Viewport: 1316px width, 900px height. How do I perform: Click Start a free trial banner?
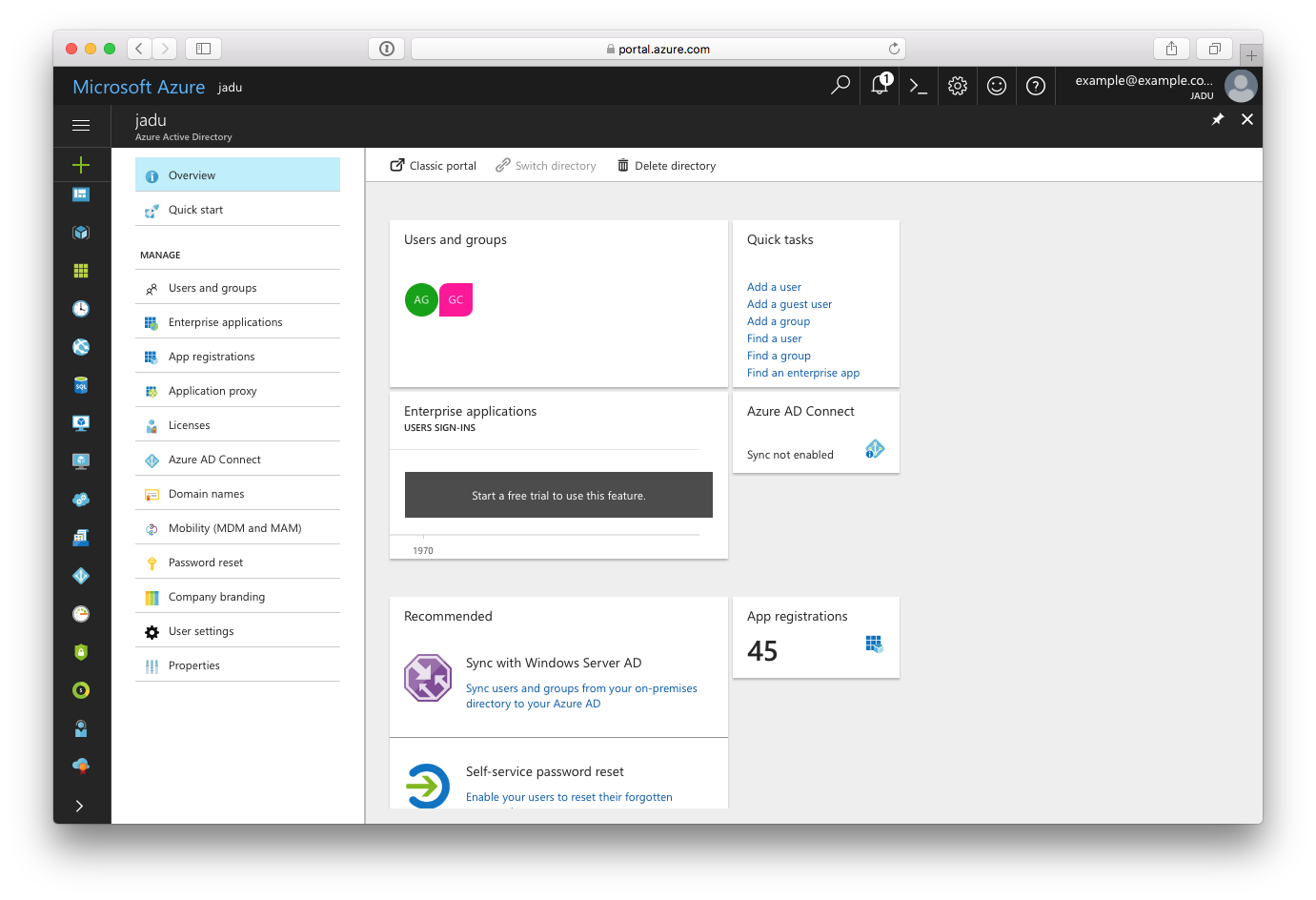[558, 495]
